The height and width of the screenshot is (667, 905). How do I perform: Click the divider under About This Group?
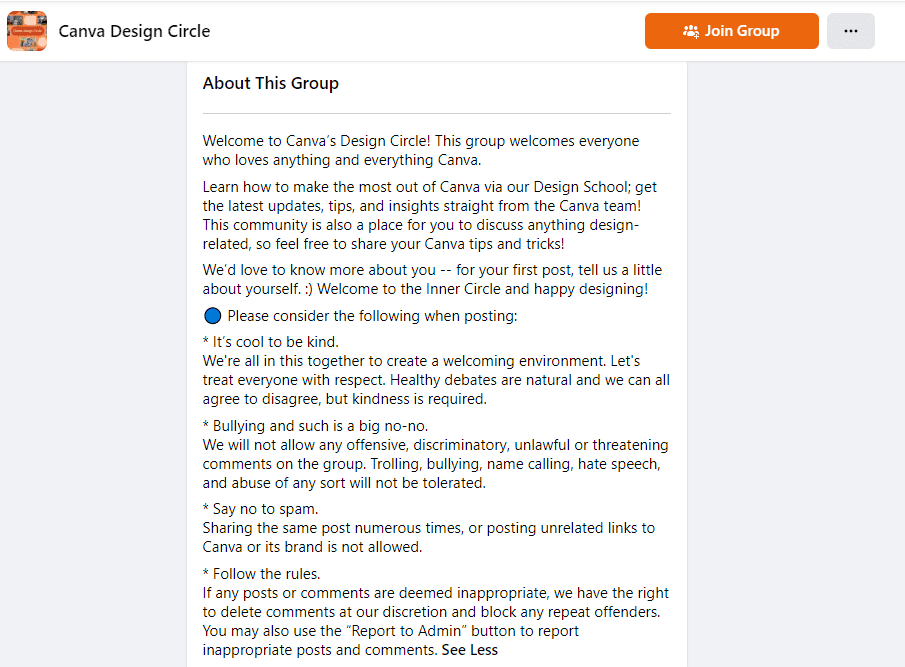[436, 112]
